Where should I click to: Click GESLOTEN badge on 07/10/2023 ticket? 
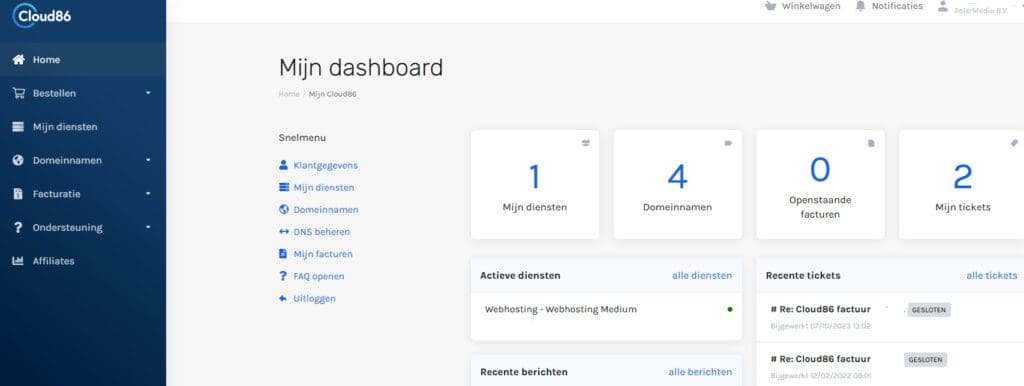click(929, 310)
